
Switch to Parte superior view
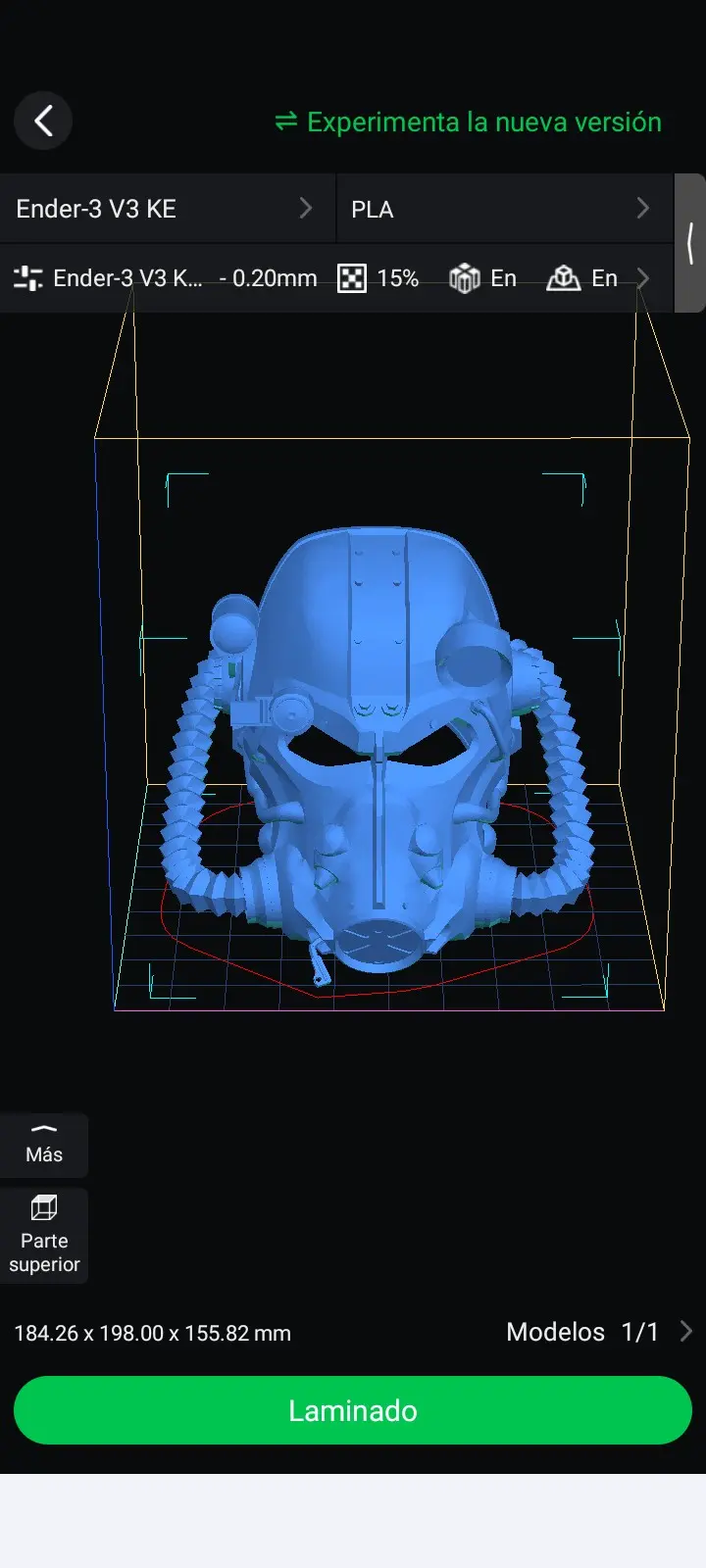click(44, 1235)
